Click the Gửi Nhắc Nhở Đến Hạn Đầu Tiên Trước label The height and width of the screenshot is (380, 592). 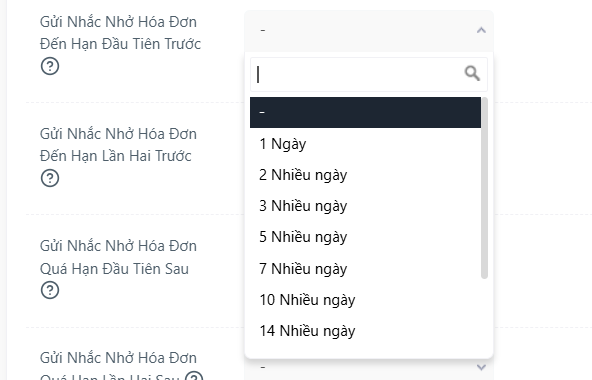(x=120, y=33)
